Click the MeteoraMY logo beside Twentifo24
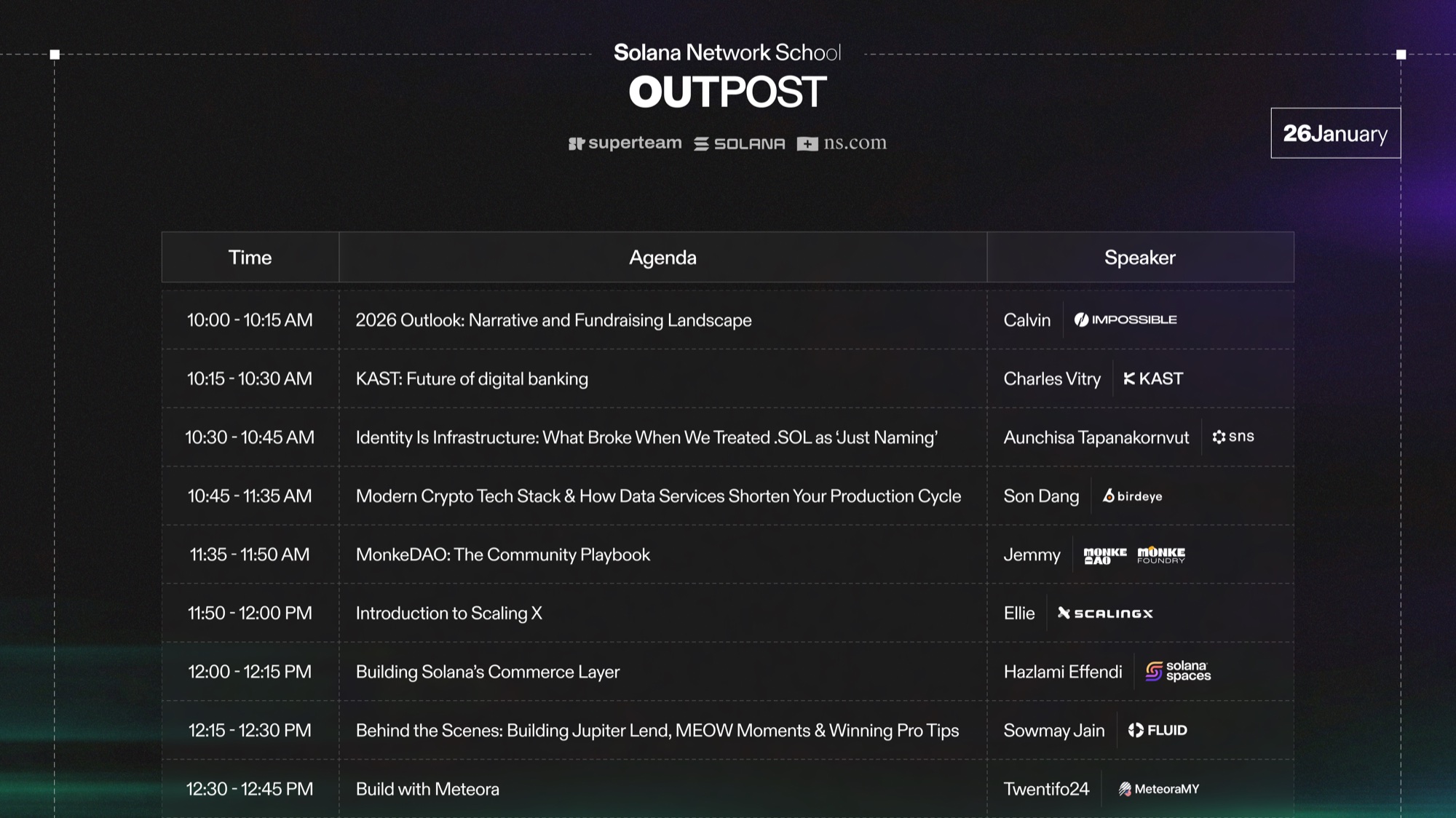This screenshot has height=818, width=1456. click(1159, 789)
